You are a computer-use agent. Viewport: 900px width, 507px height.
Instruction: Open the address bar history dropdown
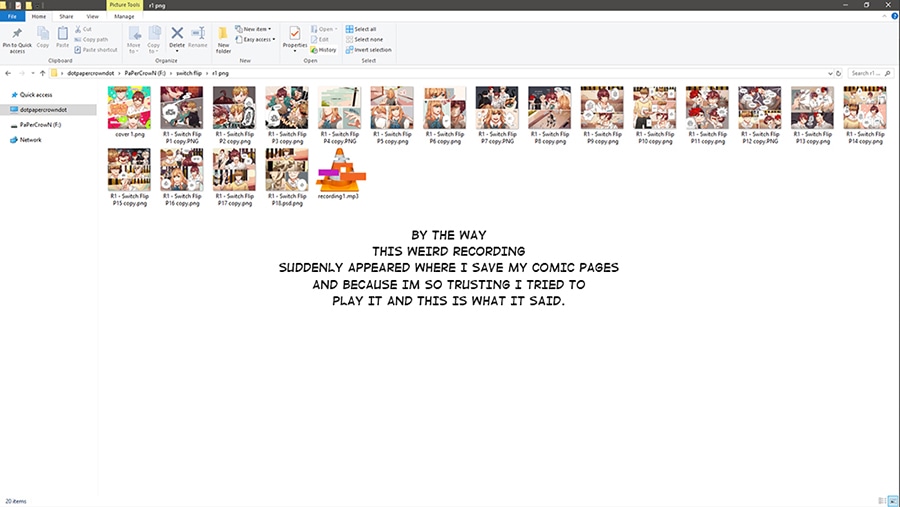pos(829,73)
